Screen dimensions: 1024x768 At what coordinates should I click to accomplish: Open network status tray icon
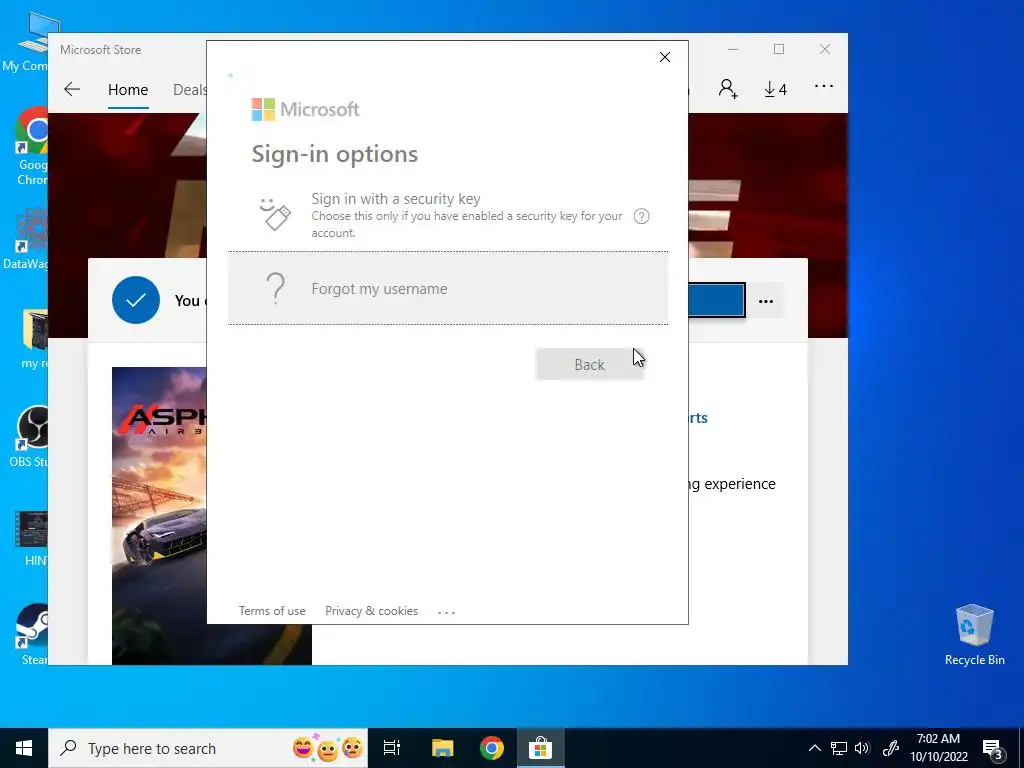(x=839, y=748)
